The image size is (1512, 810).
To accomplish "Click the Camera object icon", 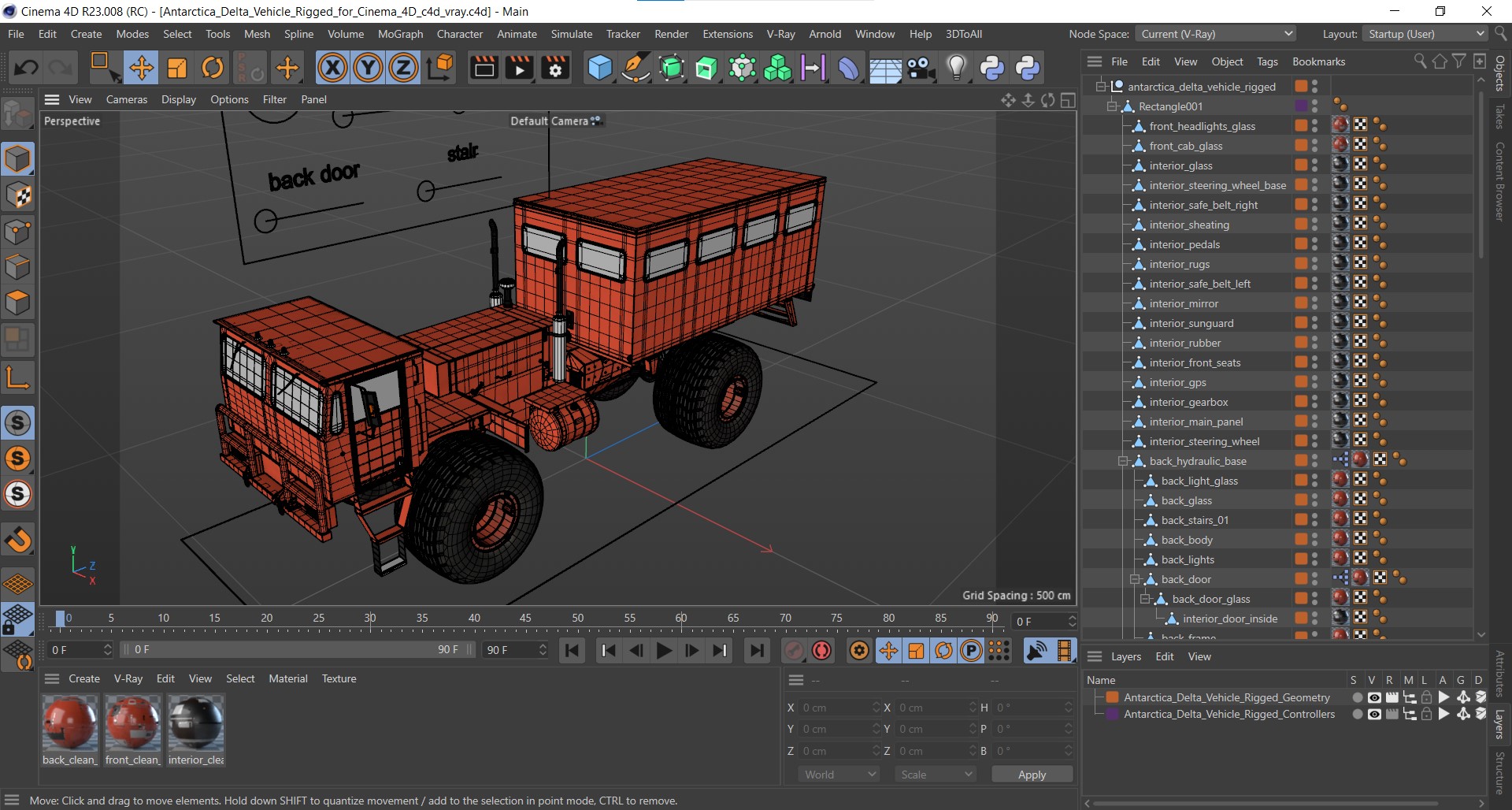I will pos(921,68).
